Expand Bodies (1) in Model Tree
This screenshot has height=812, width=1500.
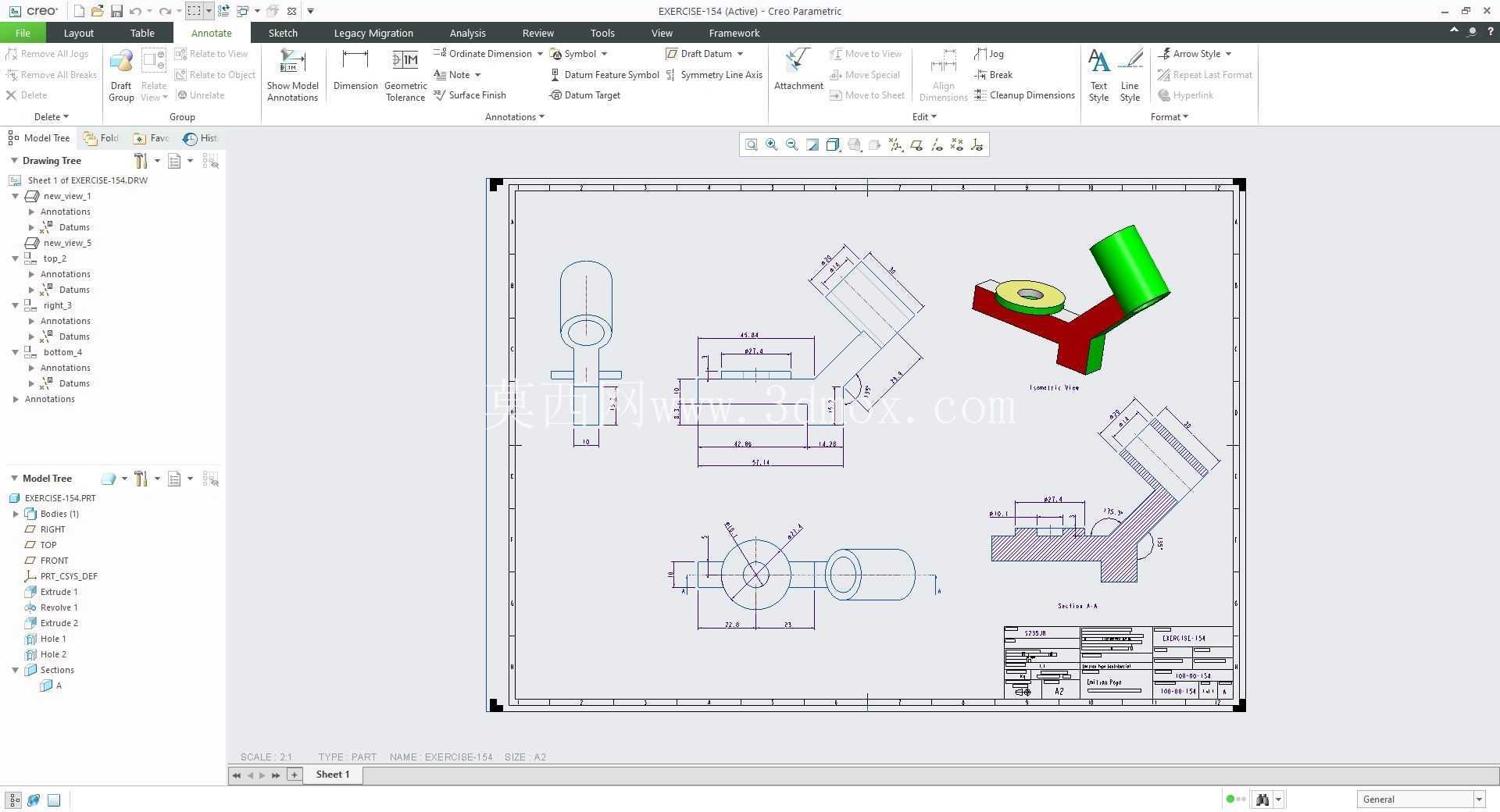(x=15, y=514)
